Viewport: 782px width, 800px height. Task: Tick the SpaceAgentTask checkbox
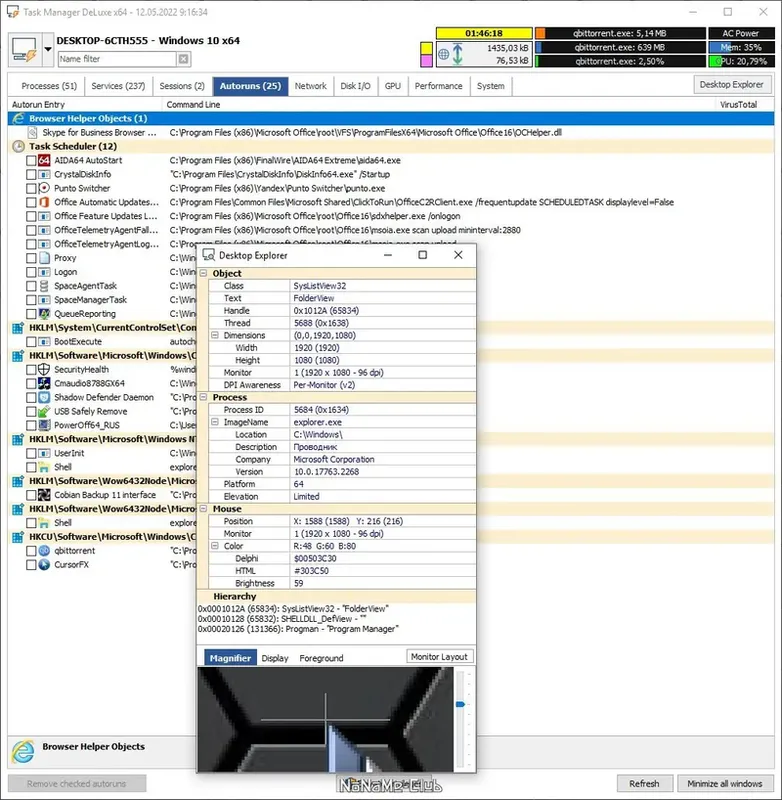pos(31,286)
